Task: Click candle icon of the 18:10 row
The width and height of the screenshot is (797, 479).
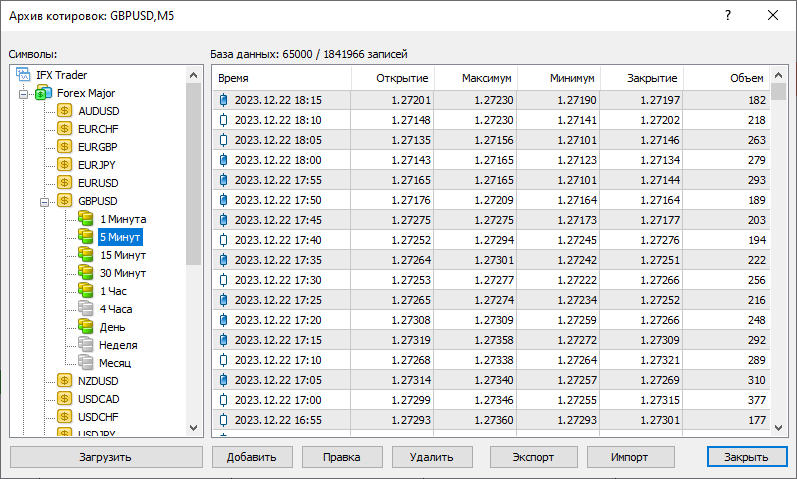Action: (223, 120)
